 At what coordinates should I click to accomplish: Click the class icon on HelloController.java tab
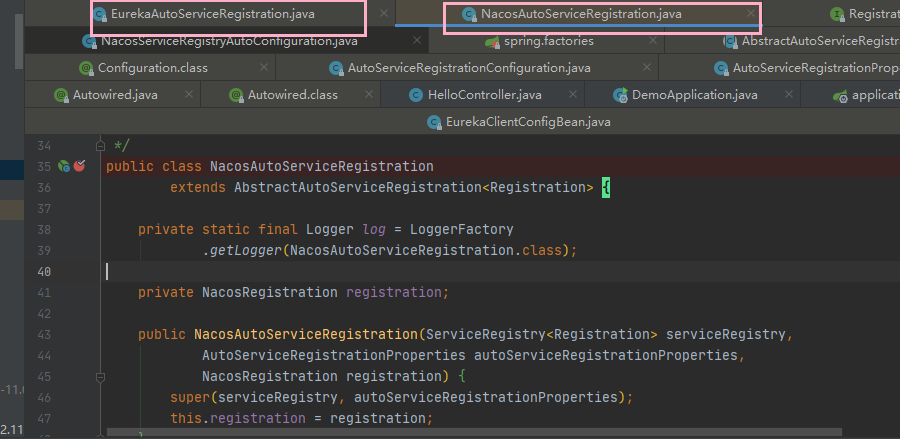(x=416, y=95)
